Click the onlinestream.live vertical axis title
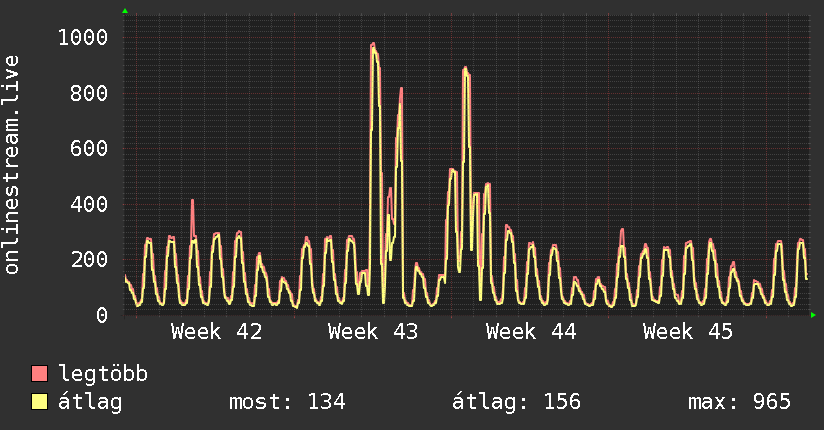The height and width of the screenshot is (430, 824). pos(11,165)
